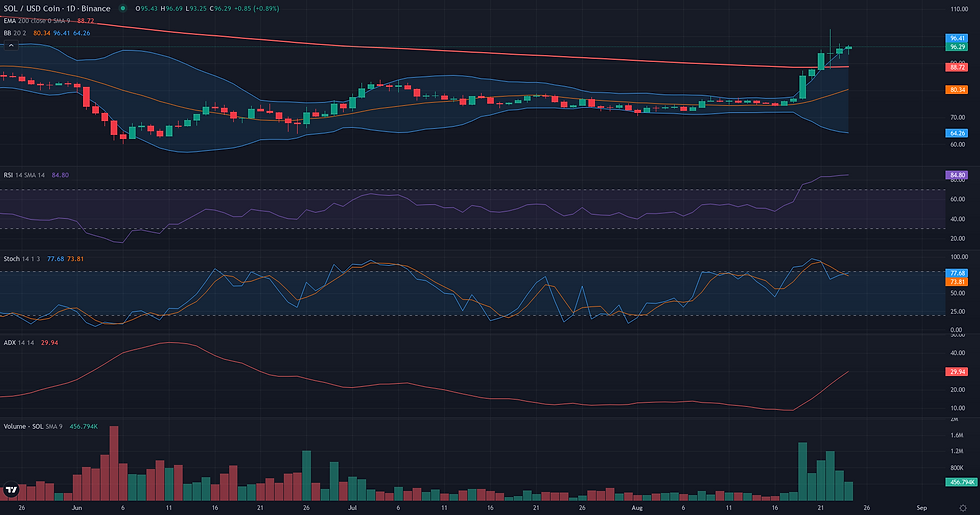Click the green market status dot
The height and width of the screenshot is (515, 980).
122,9
